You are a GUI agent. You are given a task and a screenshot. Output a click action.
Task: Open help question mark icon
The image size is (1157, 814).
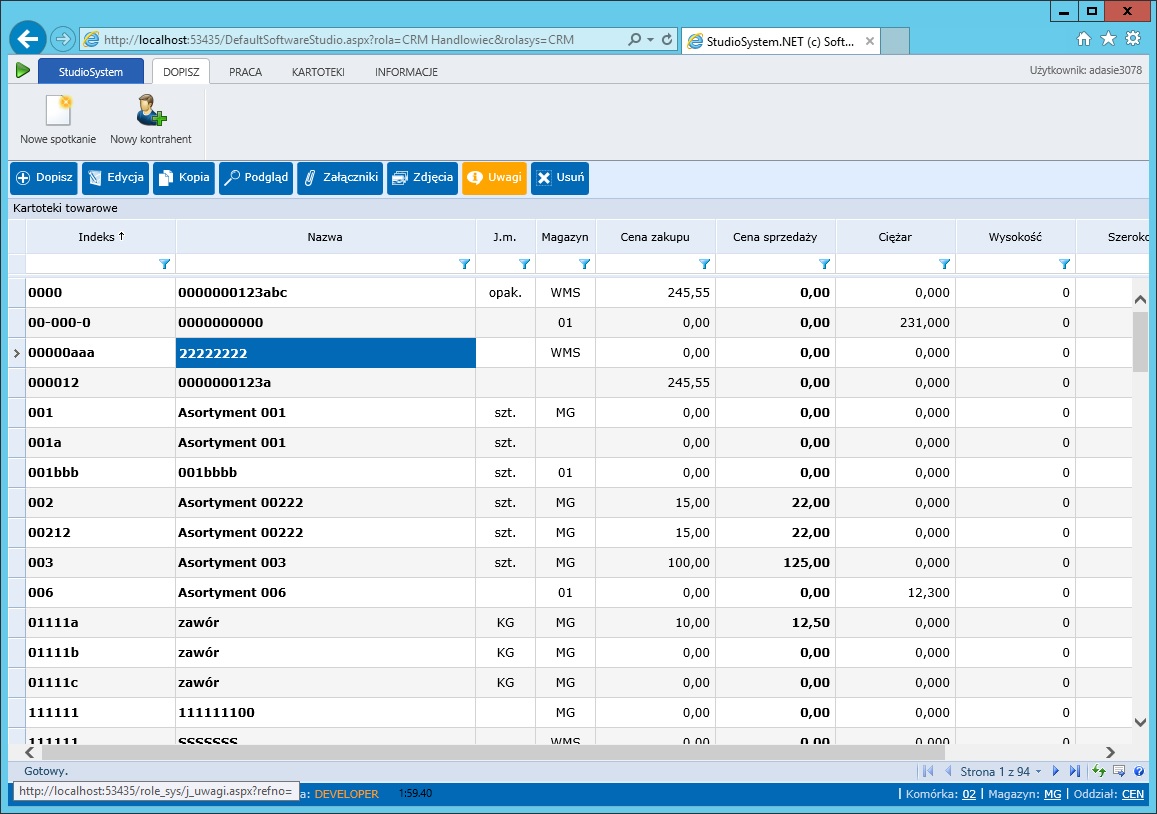(1139, 771)
